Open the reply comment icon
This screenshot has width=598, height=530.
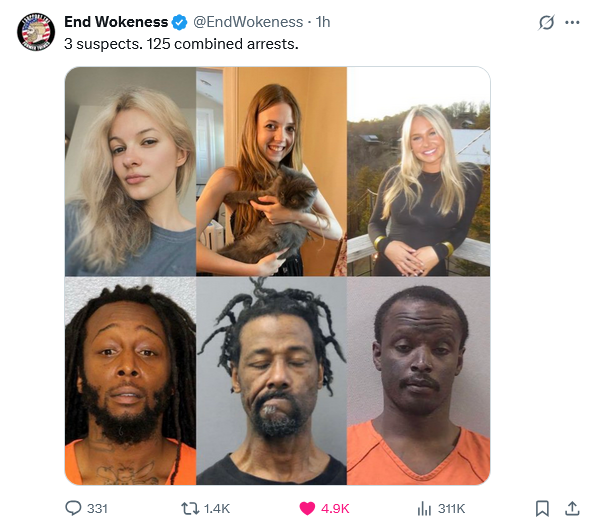tap(73, 508)
